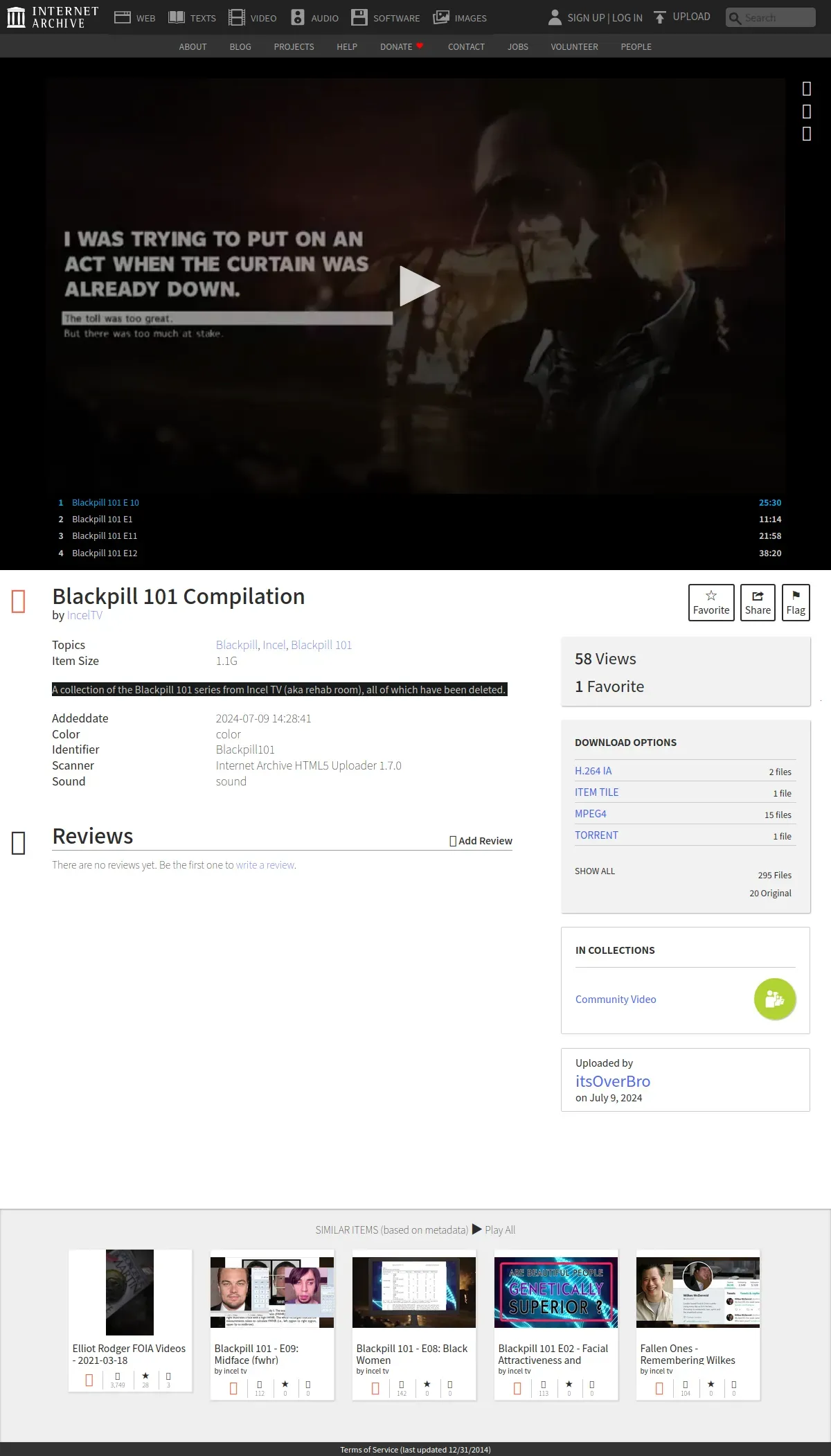Open the Software floppy disk icon

click(359, 17)
